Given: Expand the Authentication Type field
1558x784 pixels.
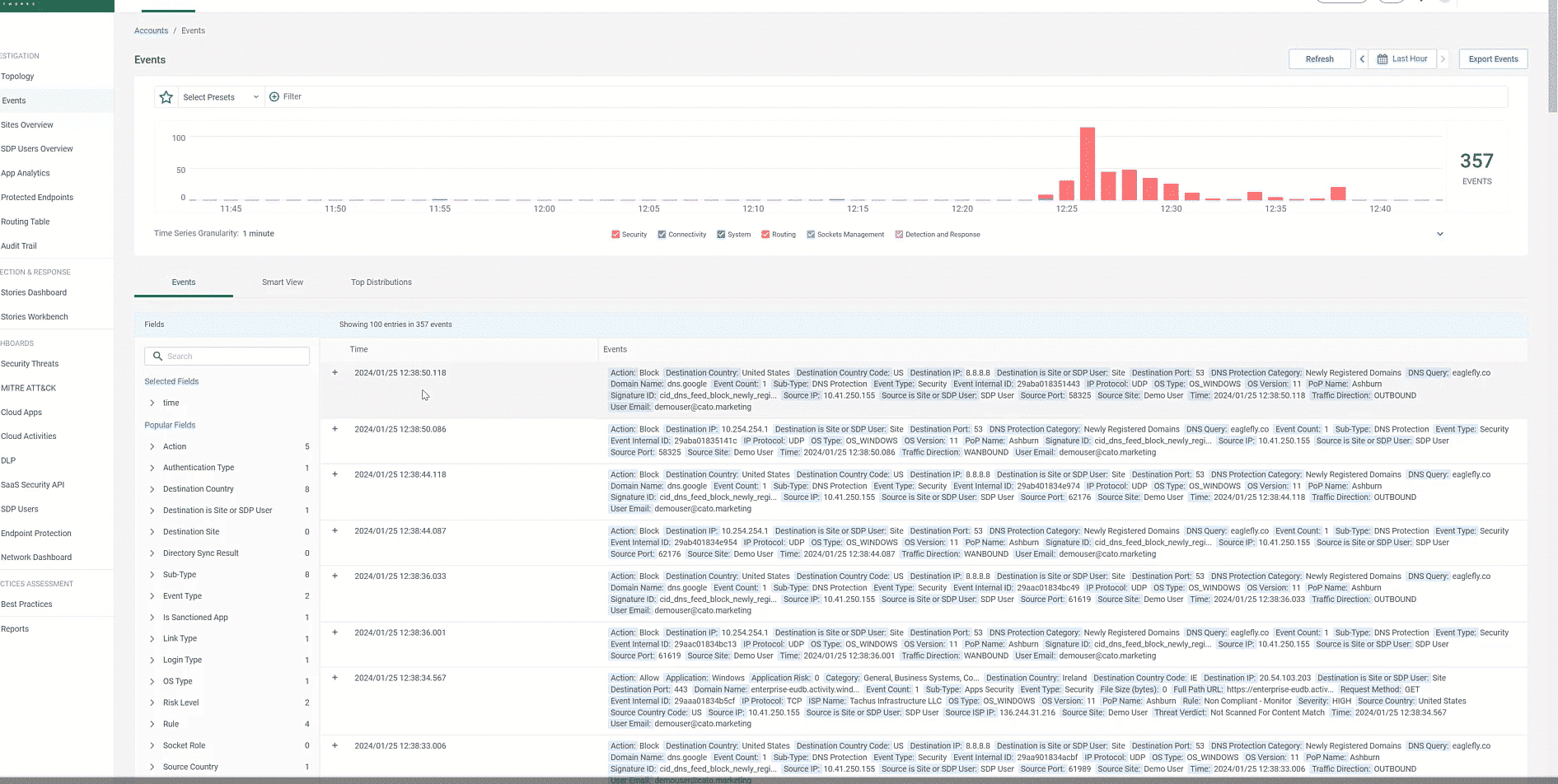Looking at the screenshot, I should (x=152, y=468).
